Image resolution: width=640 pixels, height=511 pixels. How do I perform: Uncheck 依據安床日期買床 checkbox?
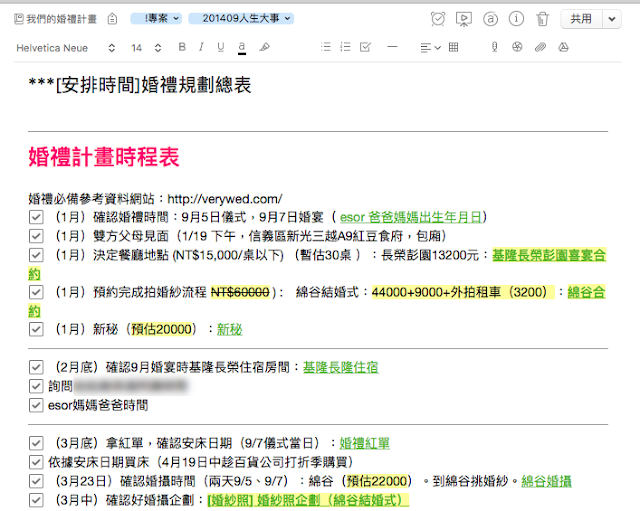tap(36, 462)
